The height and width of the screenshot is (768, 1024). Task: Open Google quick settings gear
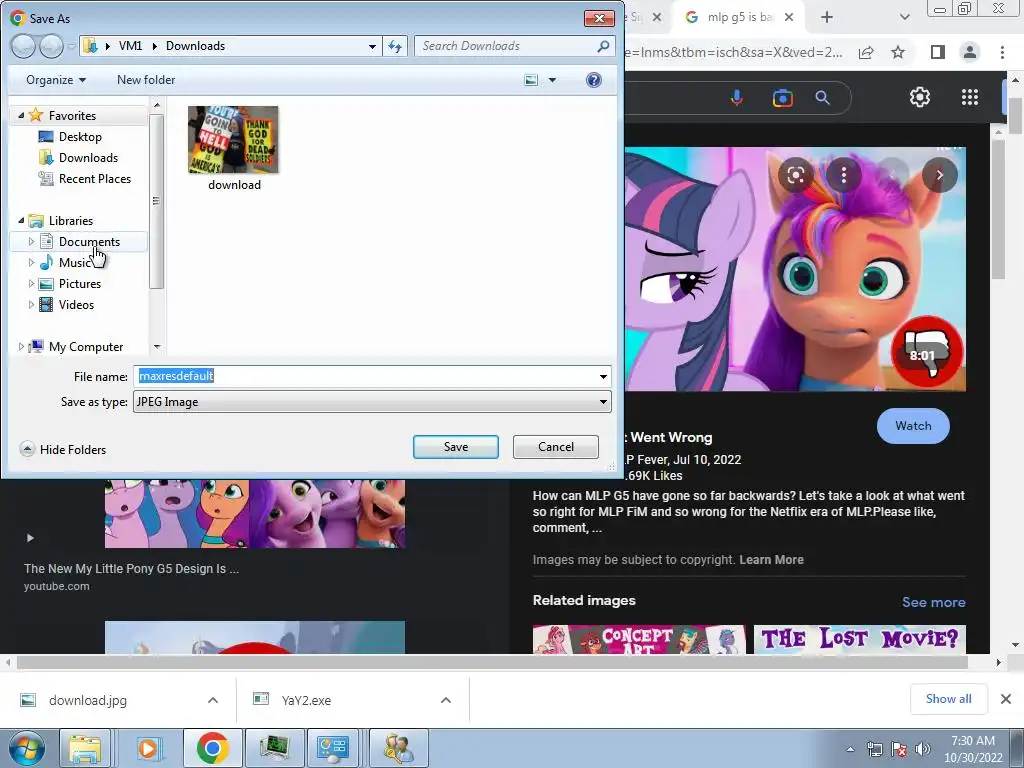pos(920,97)
